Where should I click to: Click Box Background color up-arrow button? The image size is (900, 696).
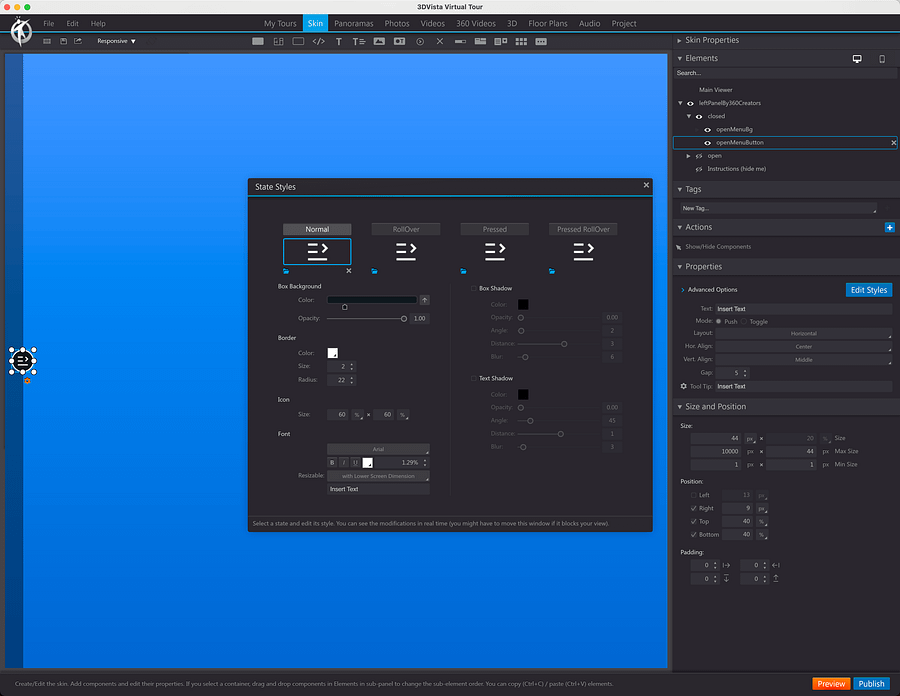424,300
